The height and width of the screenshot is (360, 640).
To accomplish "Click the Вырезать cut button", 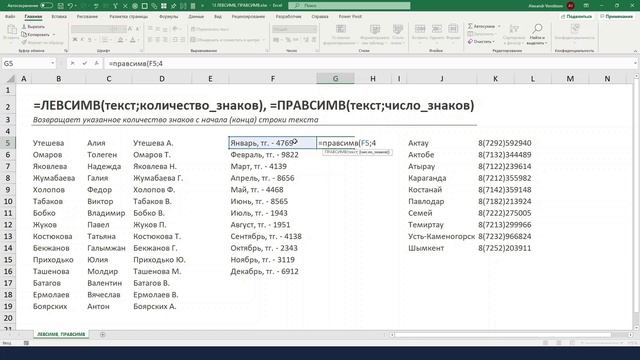I will pos(33,27).
